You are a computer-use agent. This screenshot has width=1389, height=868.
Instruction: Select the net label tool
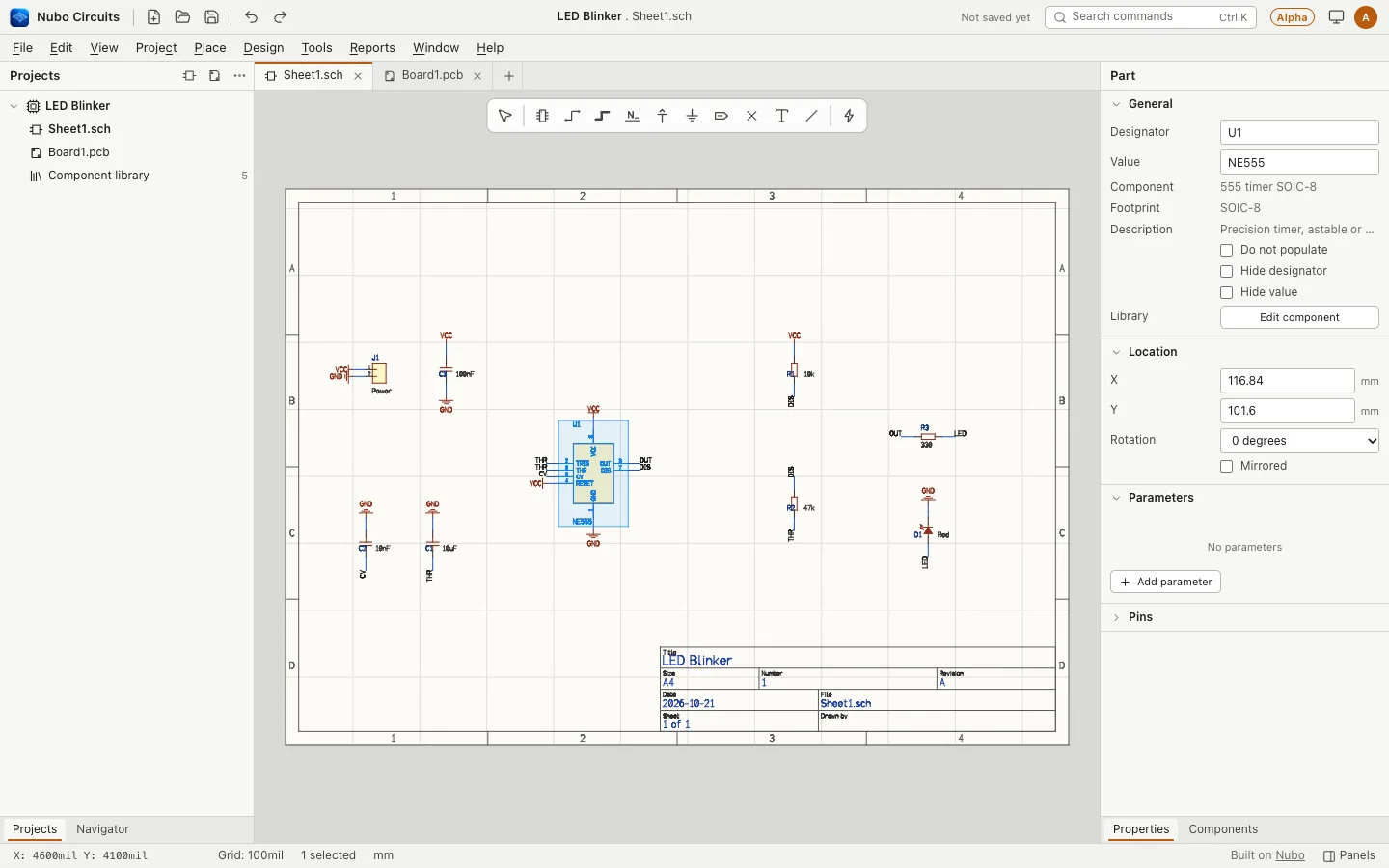pos(632,116)
